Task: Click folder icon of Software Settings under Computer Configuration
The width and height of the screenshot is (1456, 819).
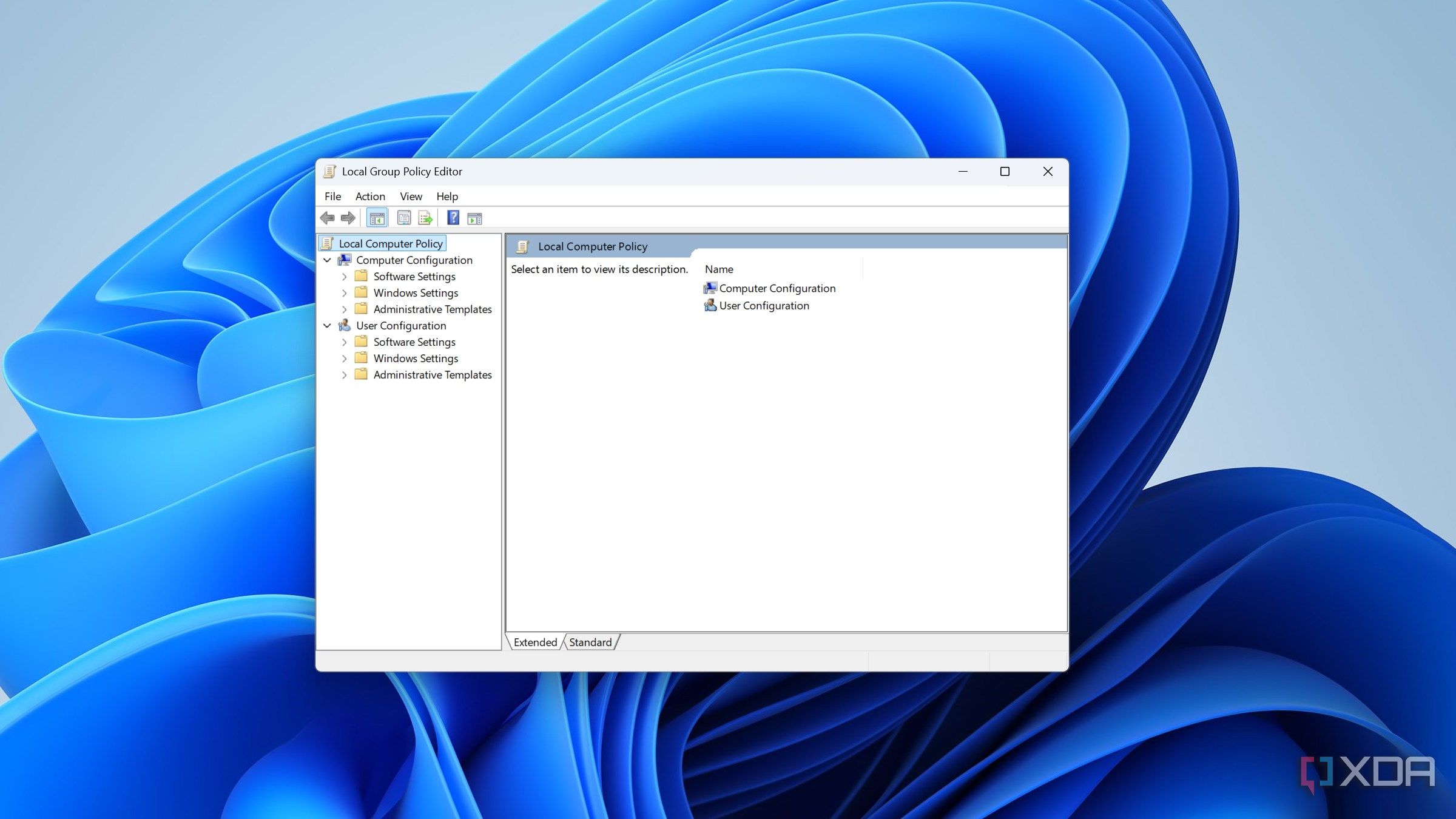Action: (361, 276)
